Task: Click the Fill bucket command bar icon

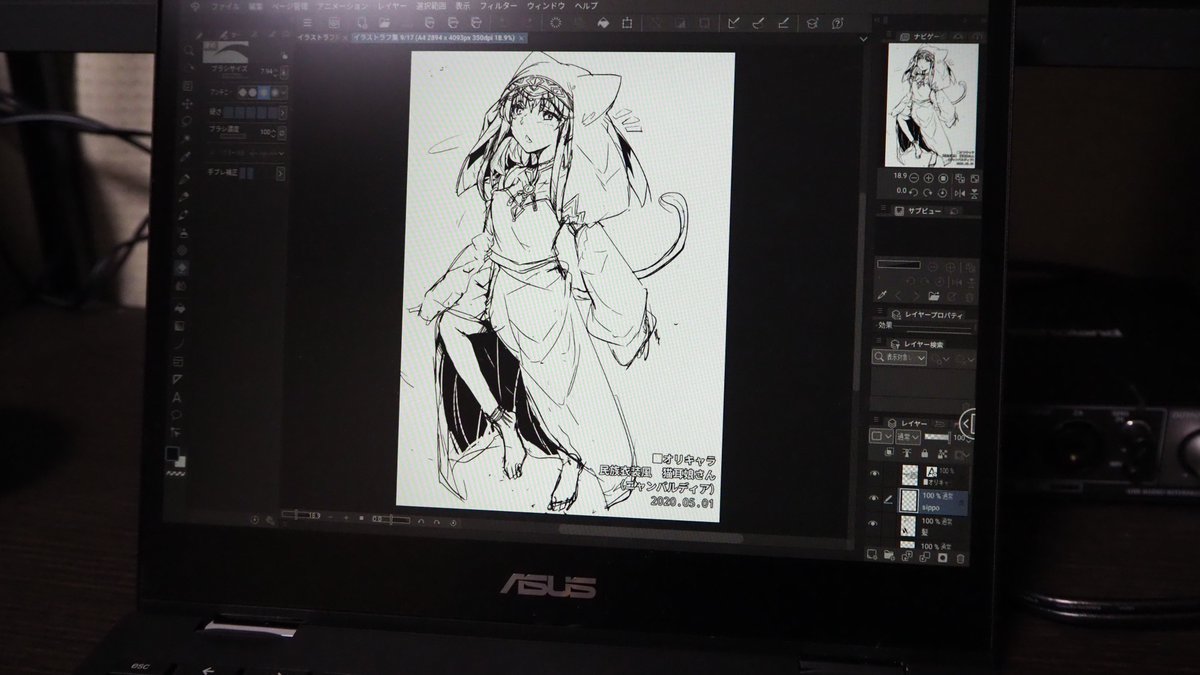Action: 603,23
